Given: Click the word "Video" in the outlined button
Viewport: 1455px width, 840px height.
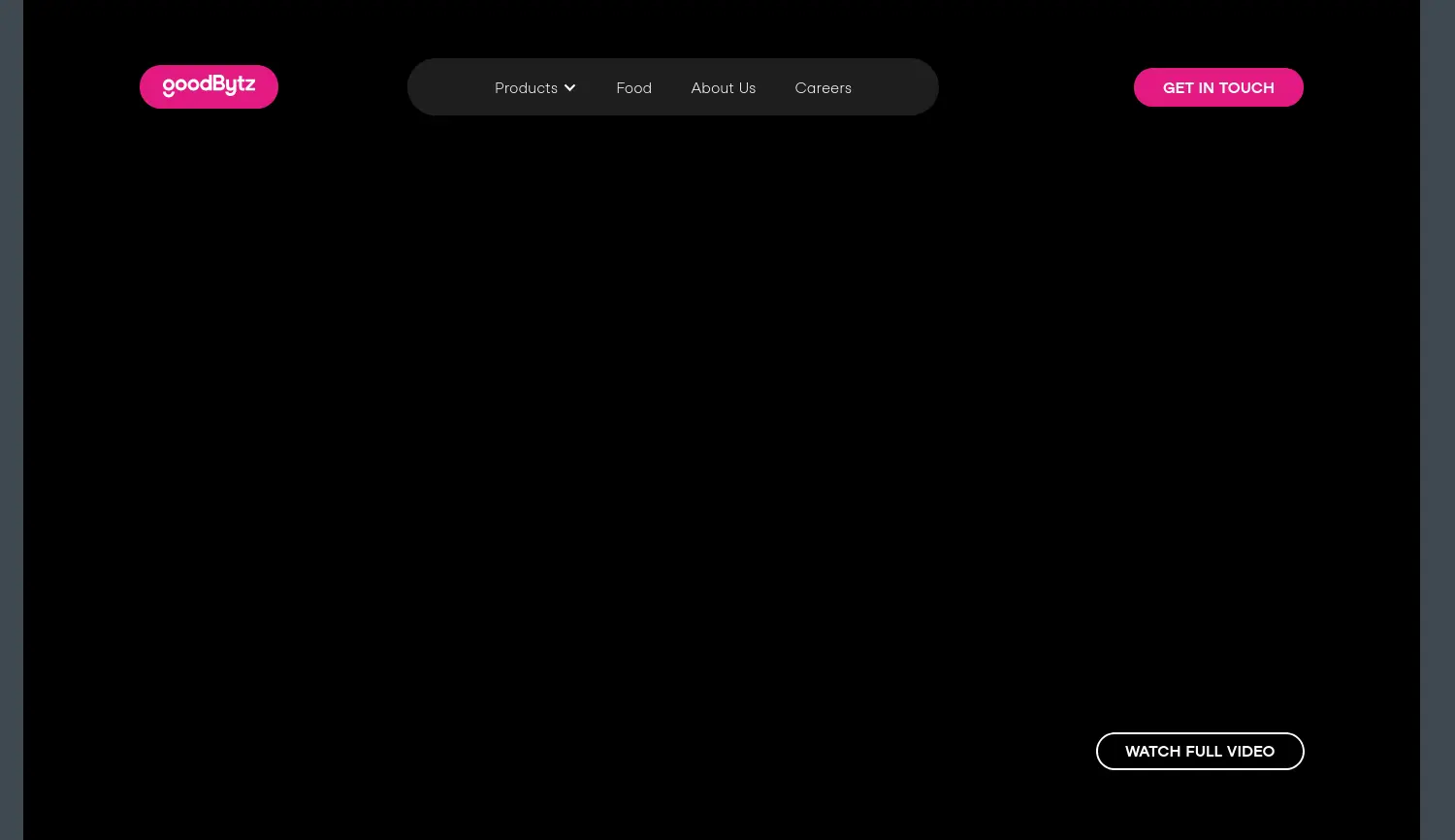Looking at the screenshot, I should coord(1250,751).
